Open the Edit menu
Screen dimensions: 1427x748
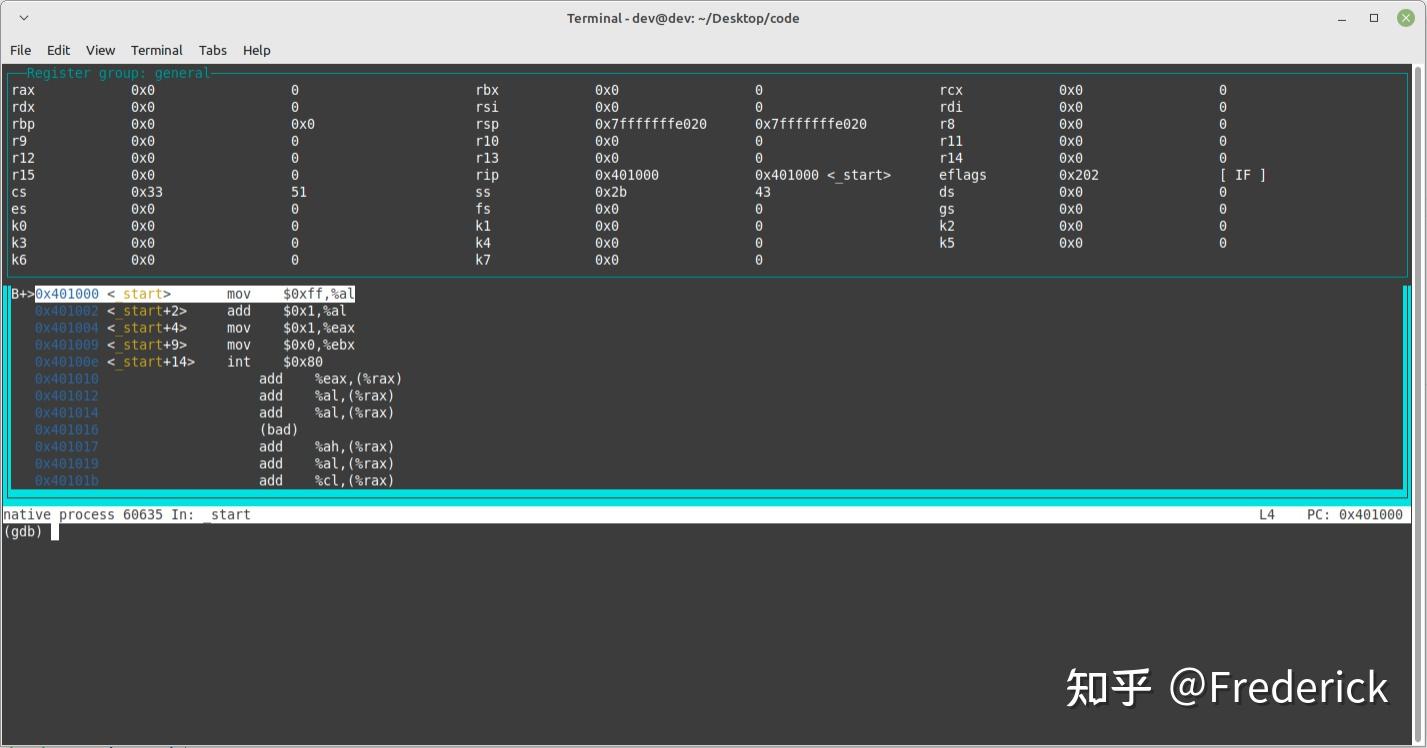58,50
